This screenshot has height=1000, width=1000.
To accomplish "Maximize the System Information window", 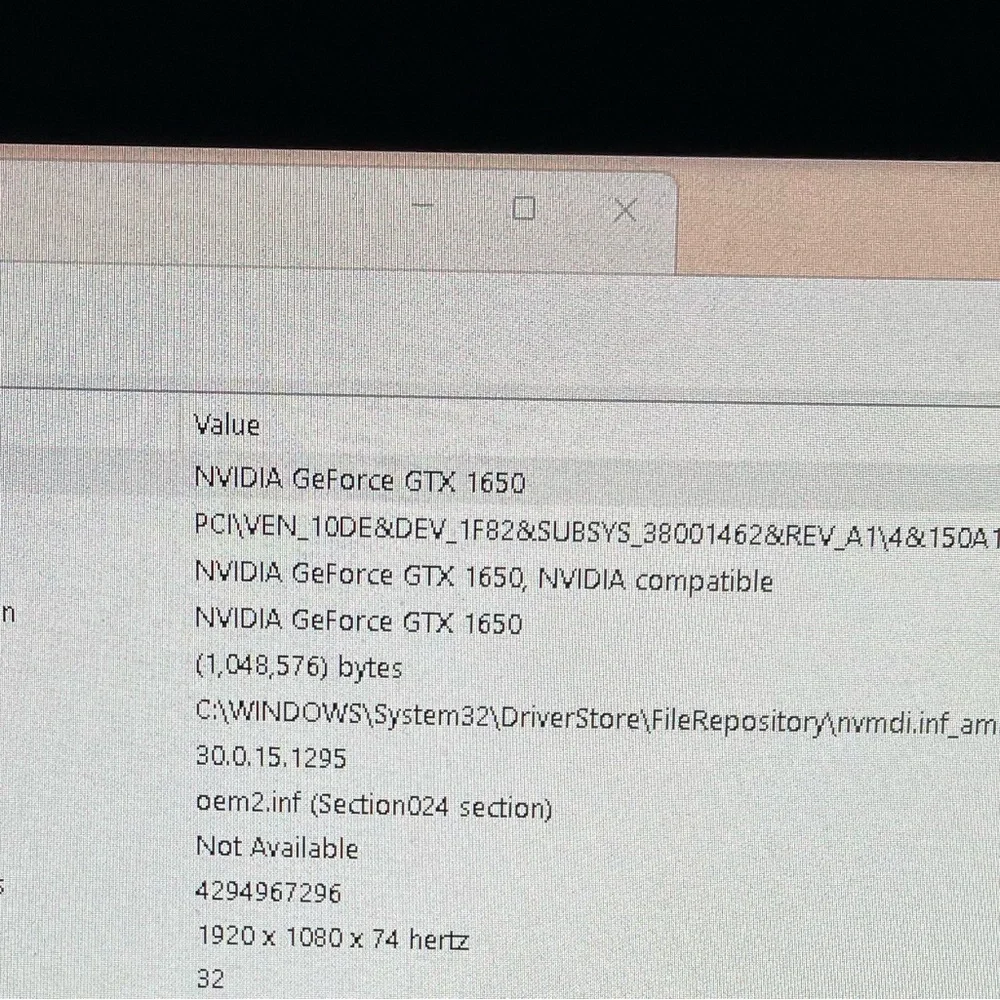I will [524, 208].
